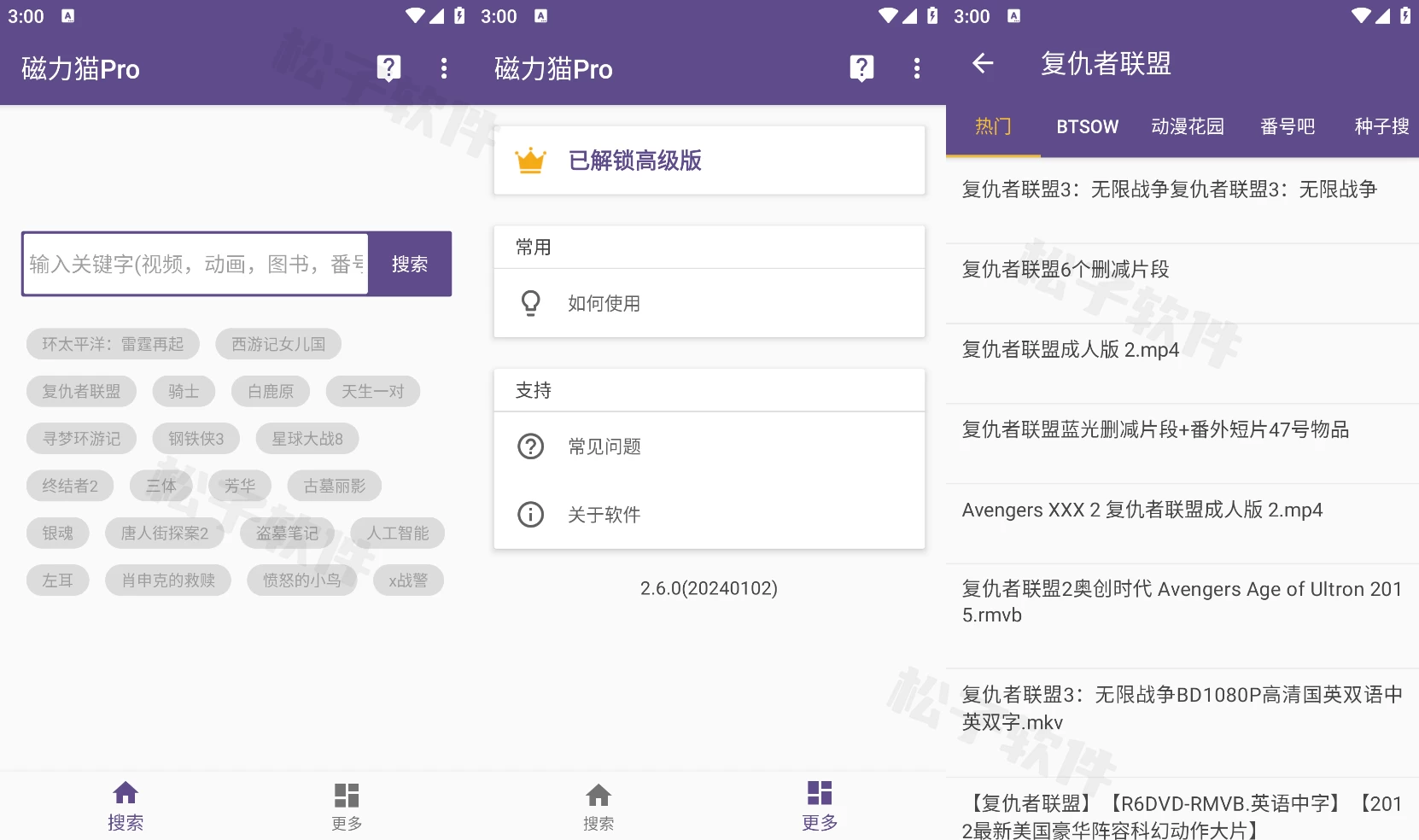
Task: Tap the 已解锁高级版 label
Action: pyautogui.click(x=635, y=160)
